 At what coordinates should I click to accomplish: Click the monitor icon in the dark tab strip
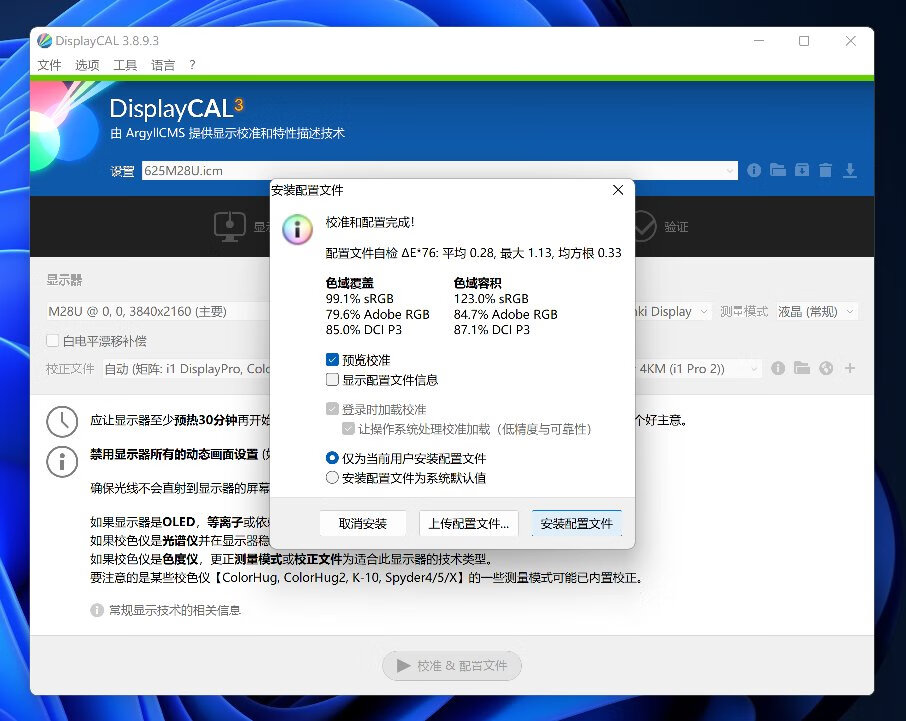click(229, 226)
